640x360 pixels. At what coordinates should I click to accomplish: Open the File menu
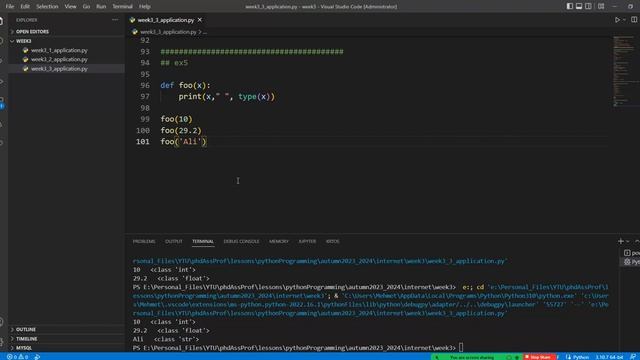(x=10, y=7)
